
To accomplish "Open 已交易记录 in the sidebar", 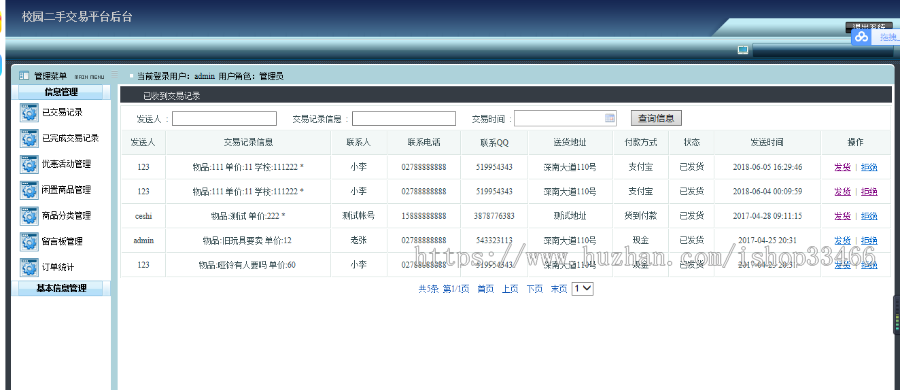I will click(x=62, y=113).
